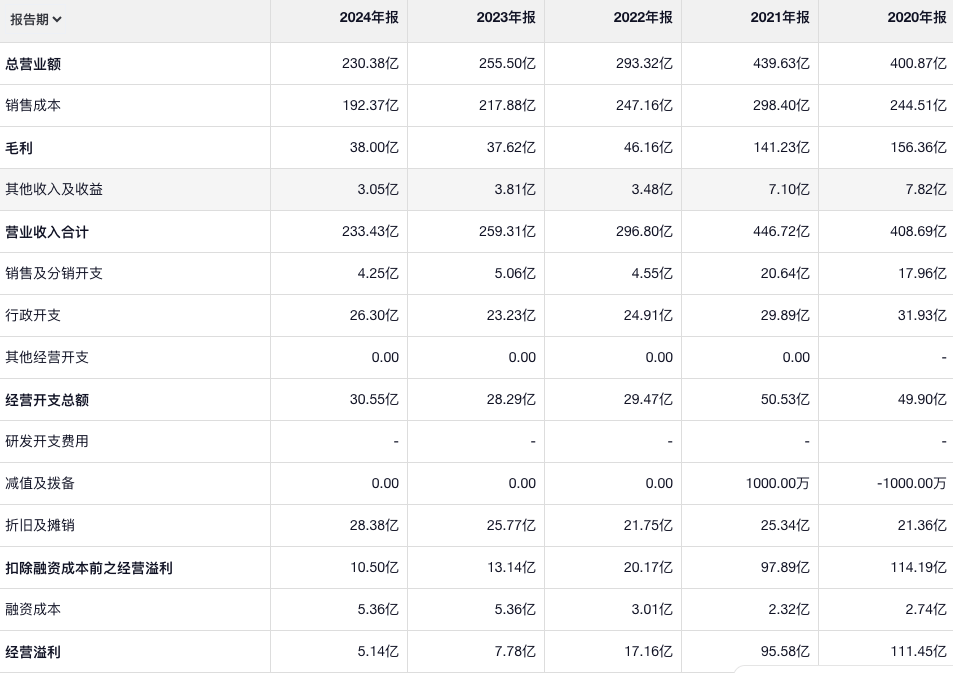The height and width of the screenshot is (673, 953).
Task: Click the 毛利 row label
Action: (19, 148)
